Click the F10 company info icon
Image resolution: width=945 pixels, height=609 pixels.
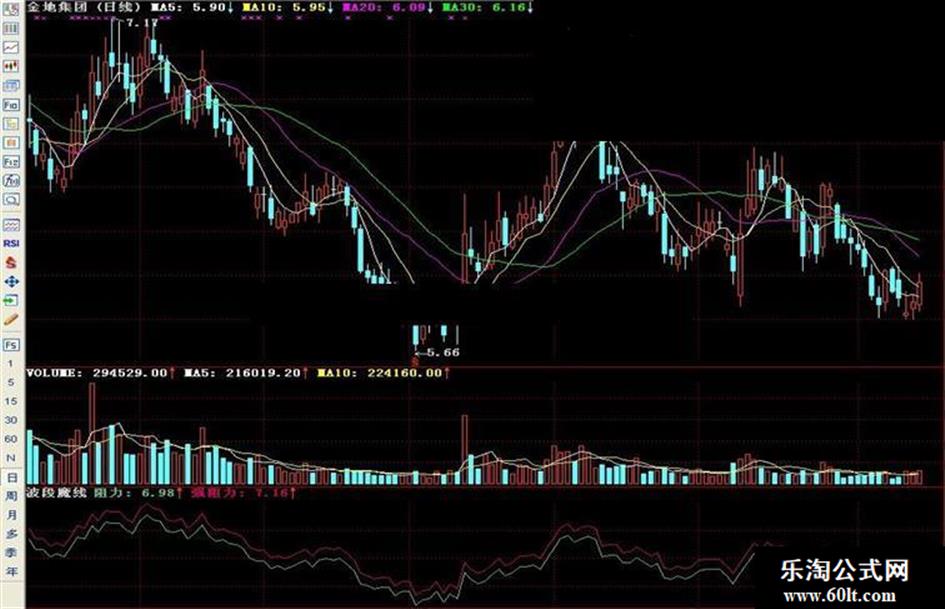coord(11,104)
